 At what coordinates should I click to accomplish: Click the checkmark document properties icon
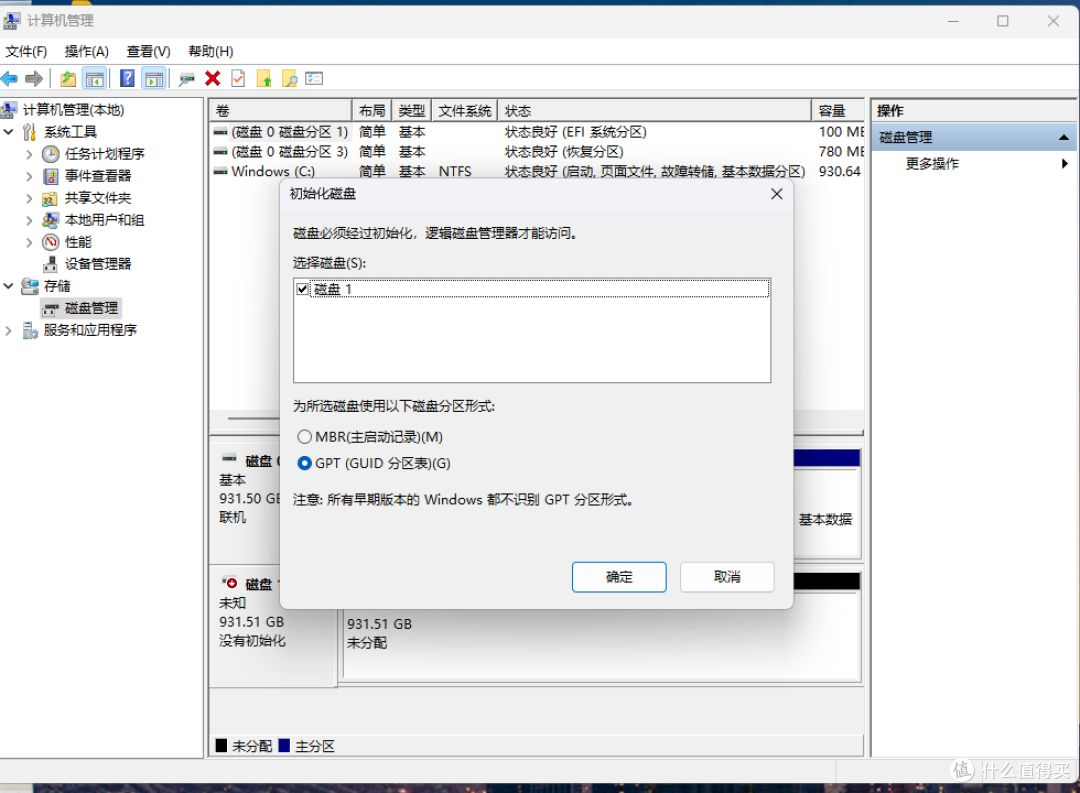point(238,79)
